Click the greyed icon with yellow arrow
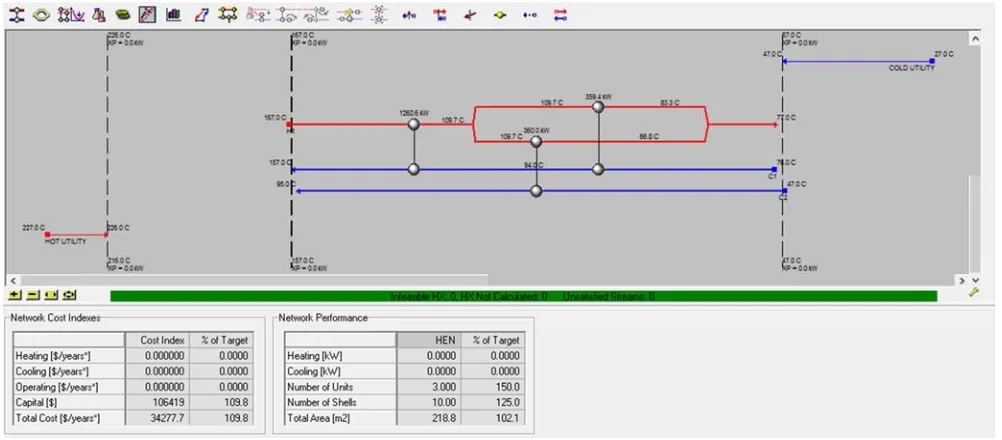 coord(348,15)
